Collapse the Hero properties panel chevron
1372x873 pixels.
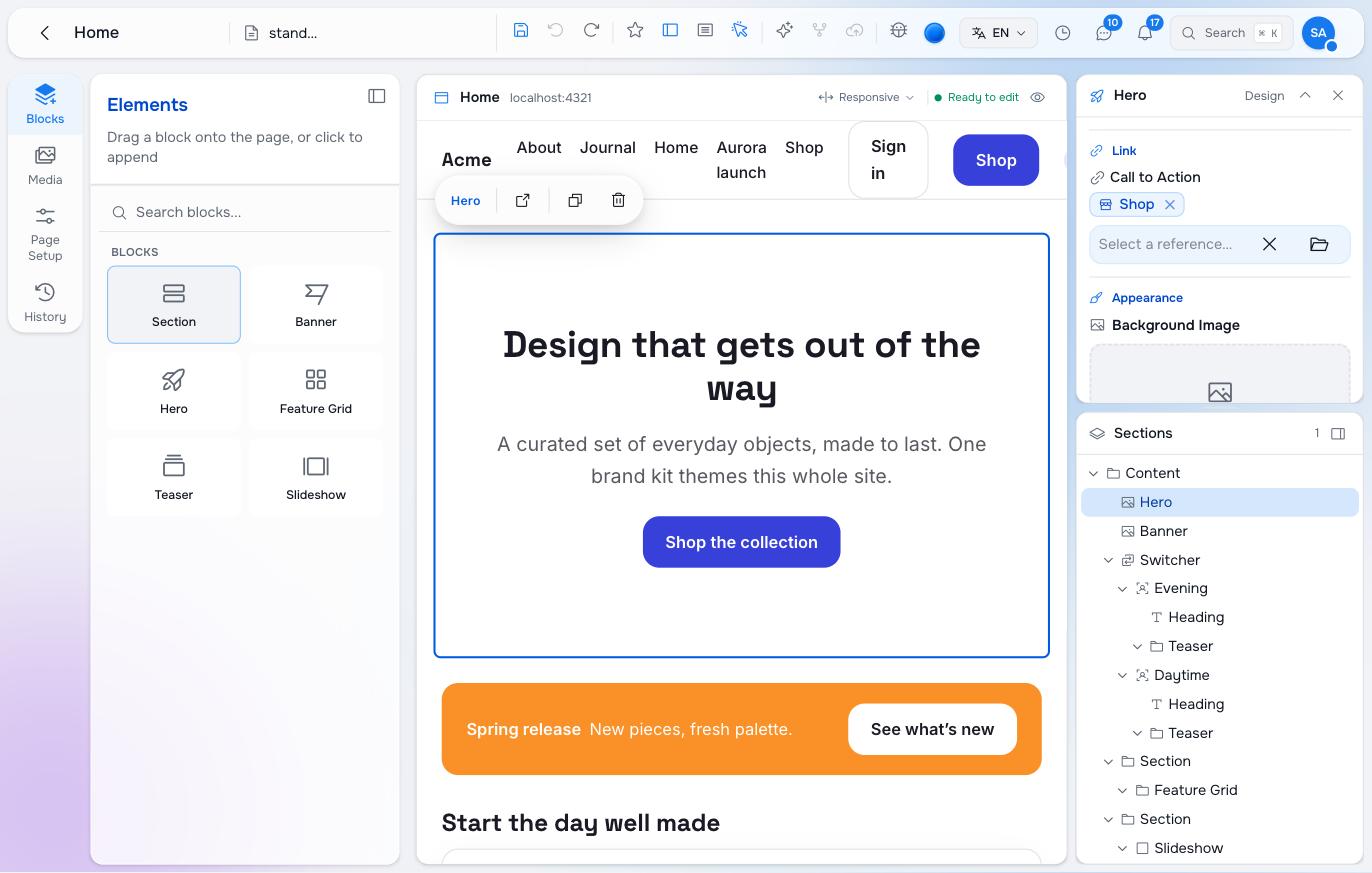1305,95
